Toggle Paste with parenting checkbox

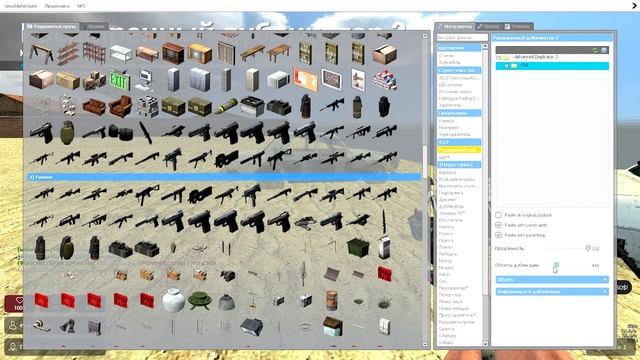498,235
